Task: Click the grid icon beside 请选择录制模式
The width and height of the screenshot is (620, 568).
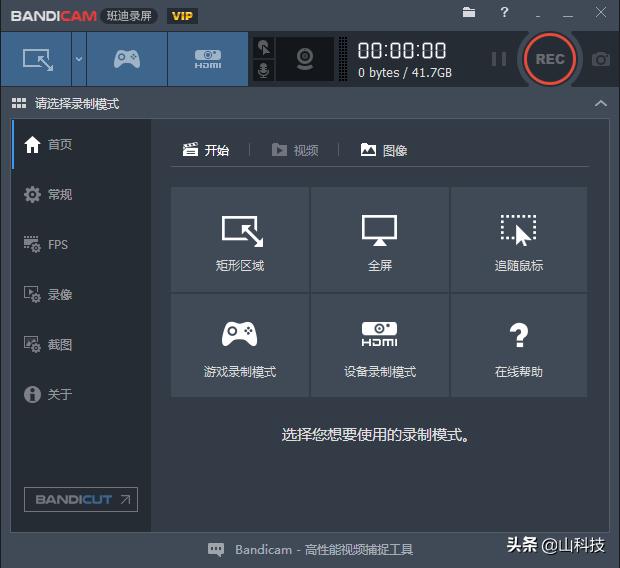Action: (x=19, y=104)
